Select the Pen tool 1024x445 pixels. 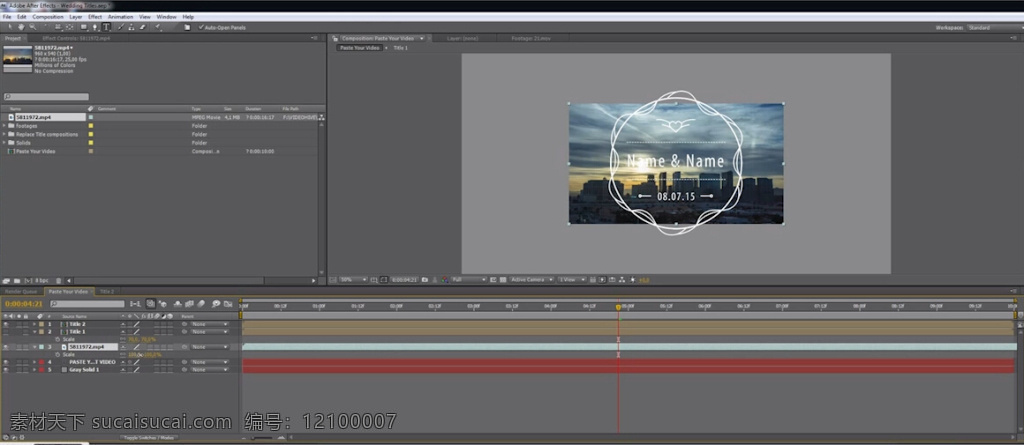click(x=95, y=27)
